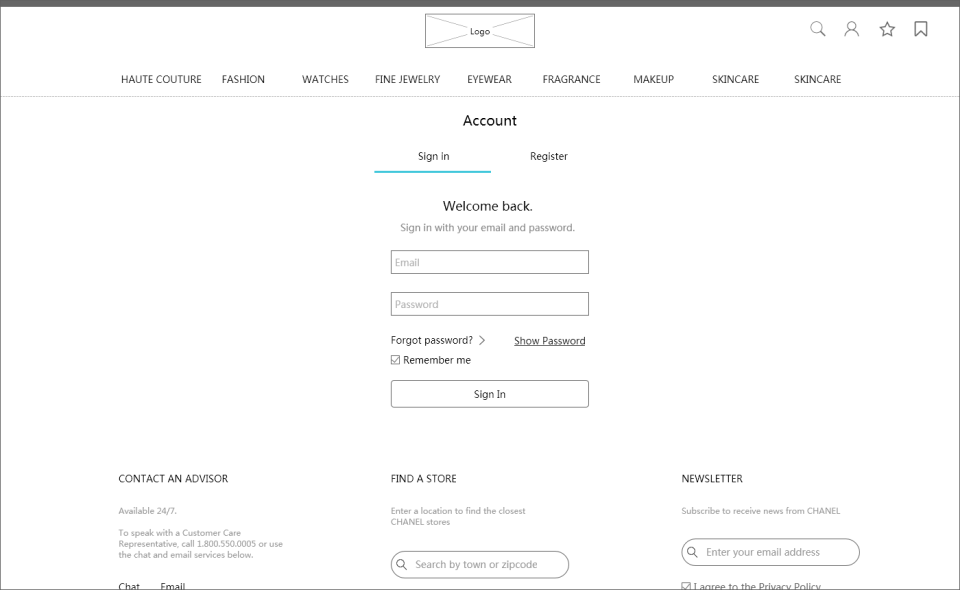Image resolution: width=960 pixels, height=590 pixels.
Task: Open the FRAGRANCE navigation item
Action: 571,79
